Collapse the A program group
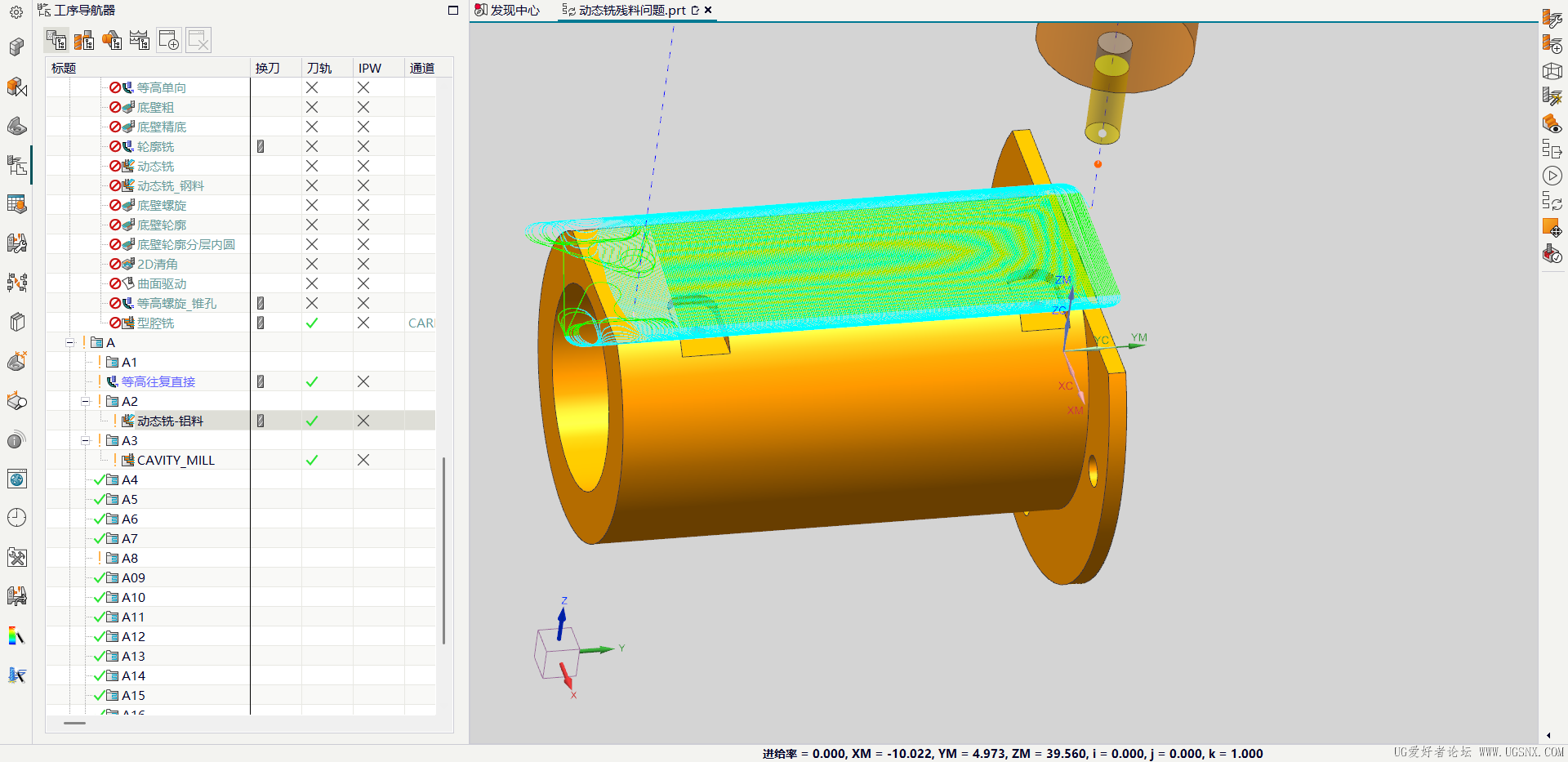1568x762 pixels. pyautogui.click(x=70, y=343)
